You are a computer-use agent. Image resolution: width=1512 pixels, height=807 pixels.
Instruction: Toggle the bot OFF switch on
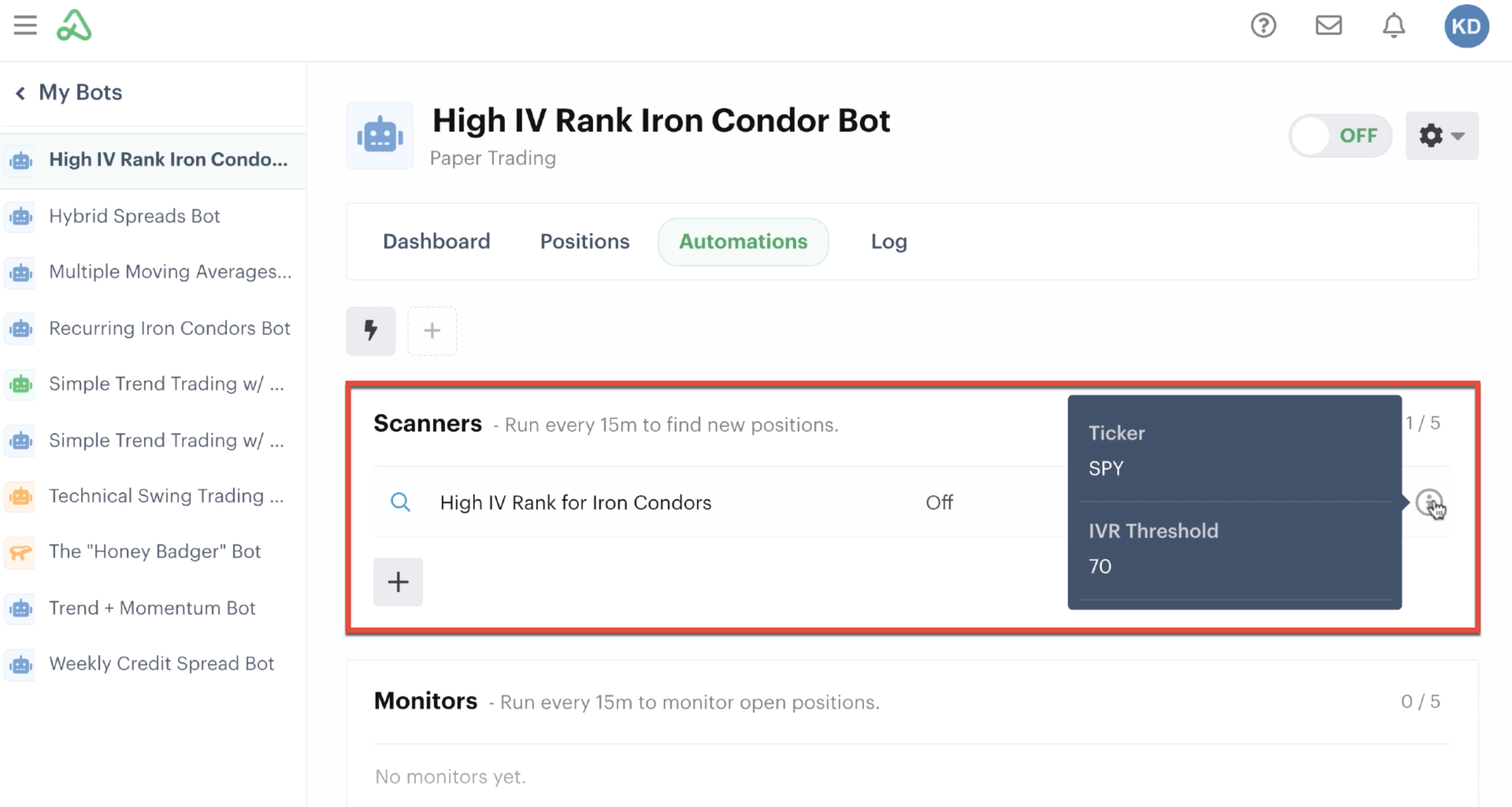tap(1340, 135)
